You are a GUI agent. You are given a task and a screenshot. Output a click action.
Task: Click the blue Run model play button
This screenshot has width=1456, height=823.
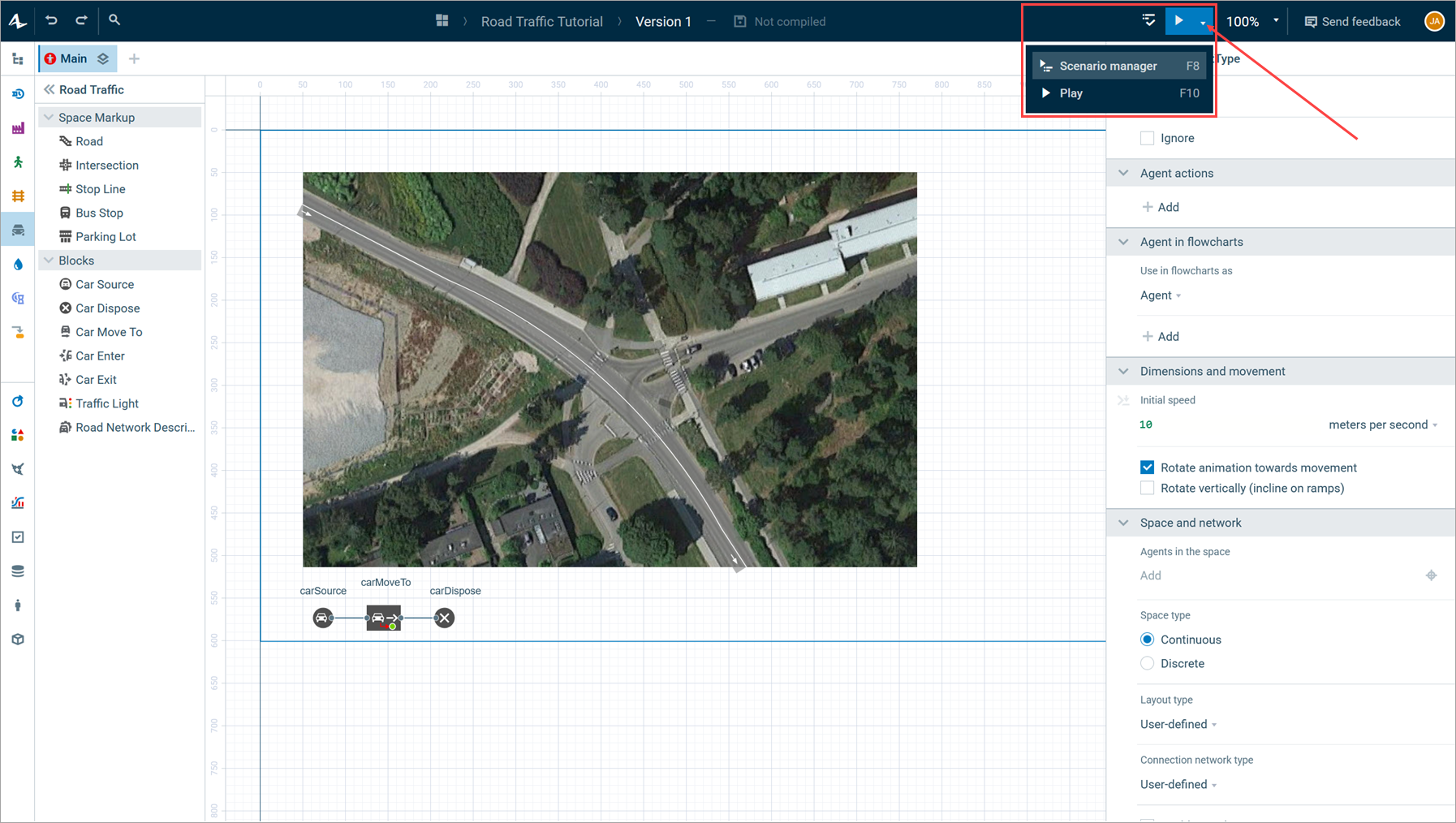click(1178, 21)
